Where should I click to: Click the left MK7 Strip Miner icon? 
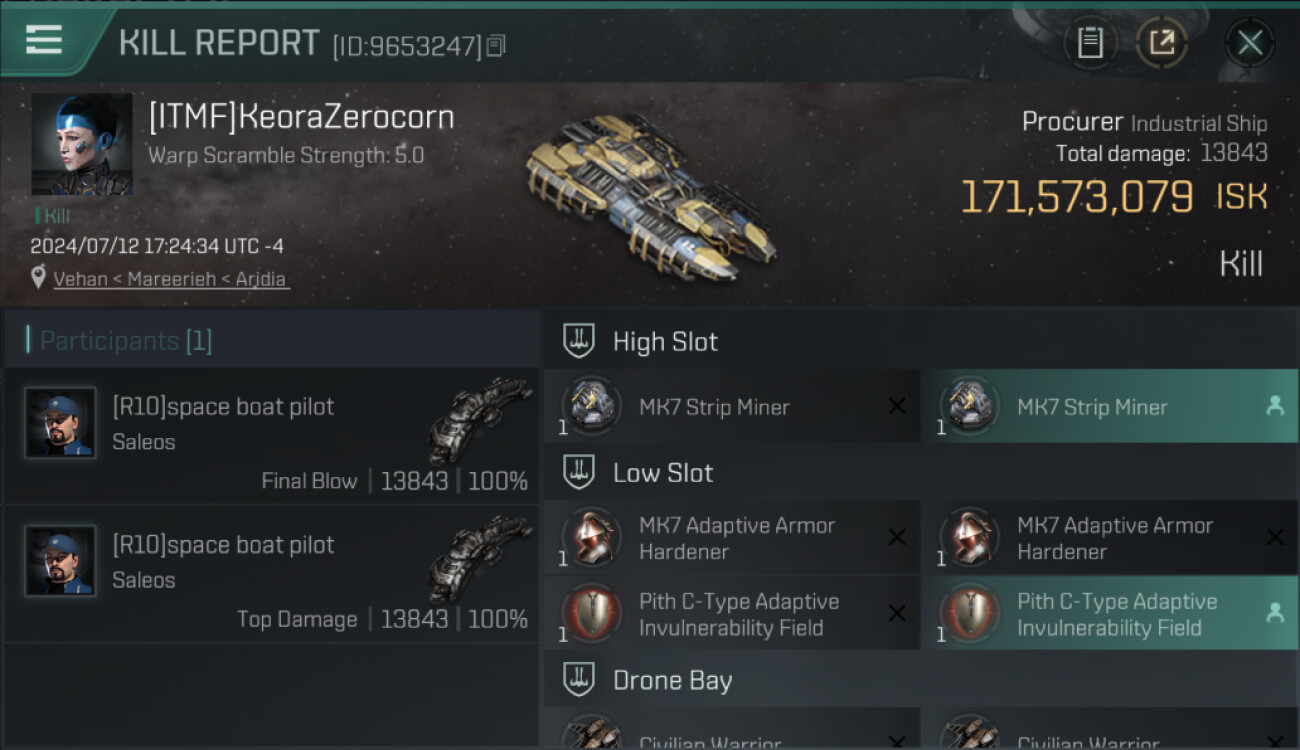[x=592, y=406]
